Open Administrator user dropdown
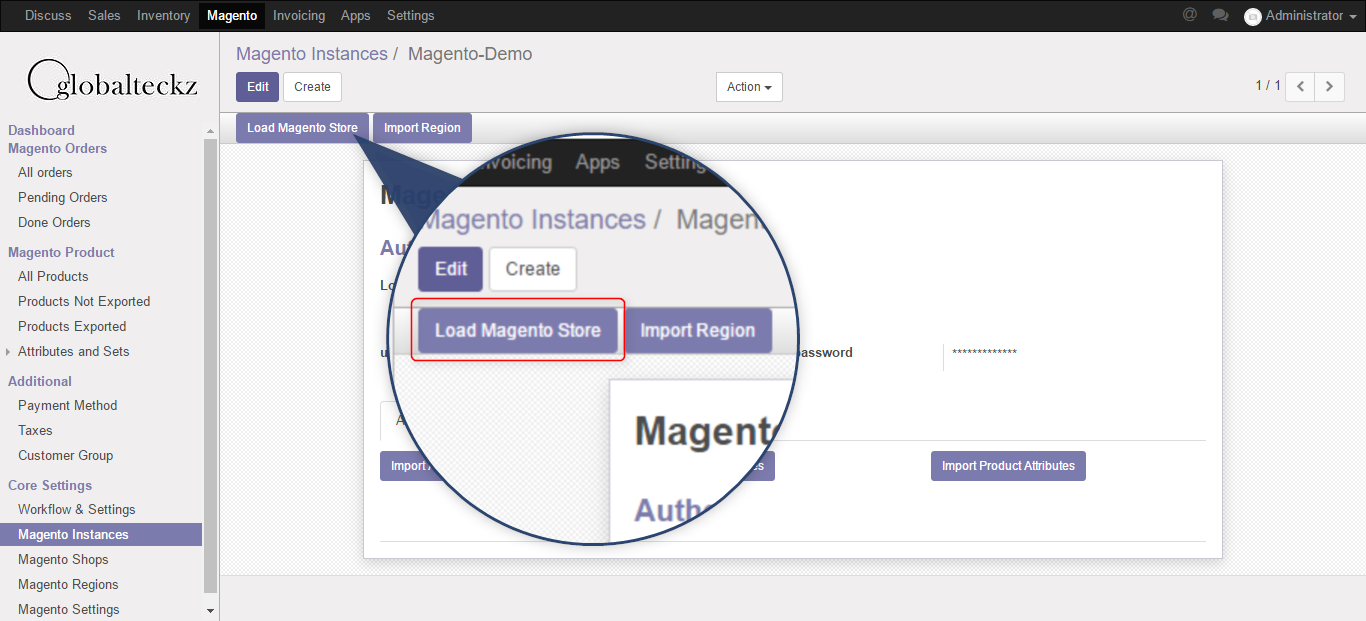The width and height of the screenshot is (1366, 621). (x=1303, y=15)
